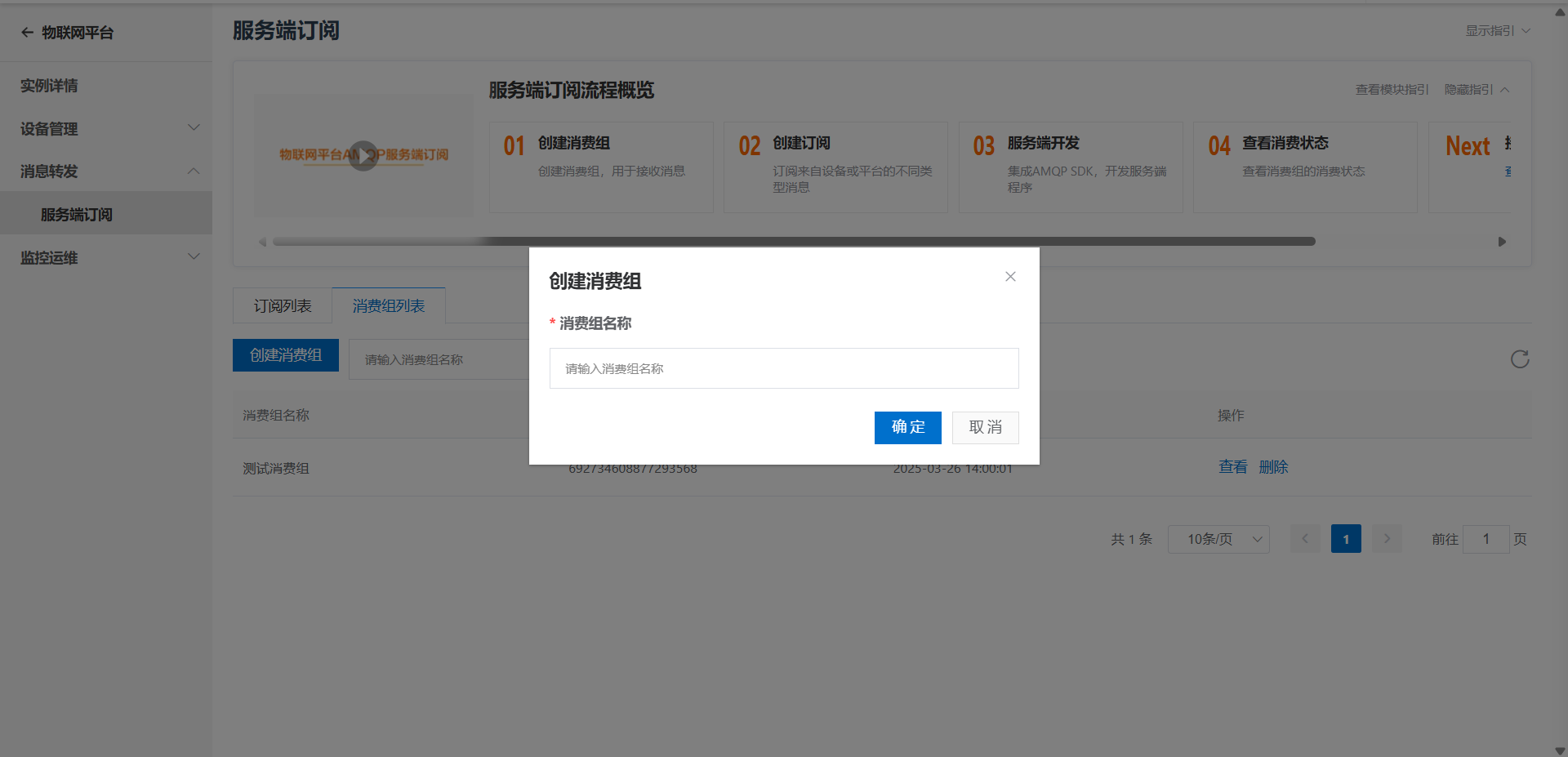Open the 显示指引 dropdown

(x=1497, y=31)
